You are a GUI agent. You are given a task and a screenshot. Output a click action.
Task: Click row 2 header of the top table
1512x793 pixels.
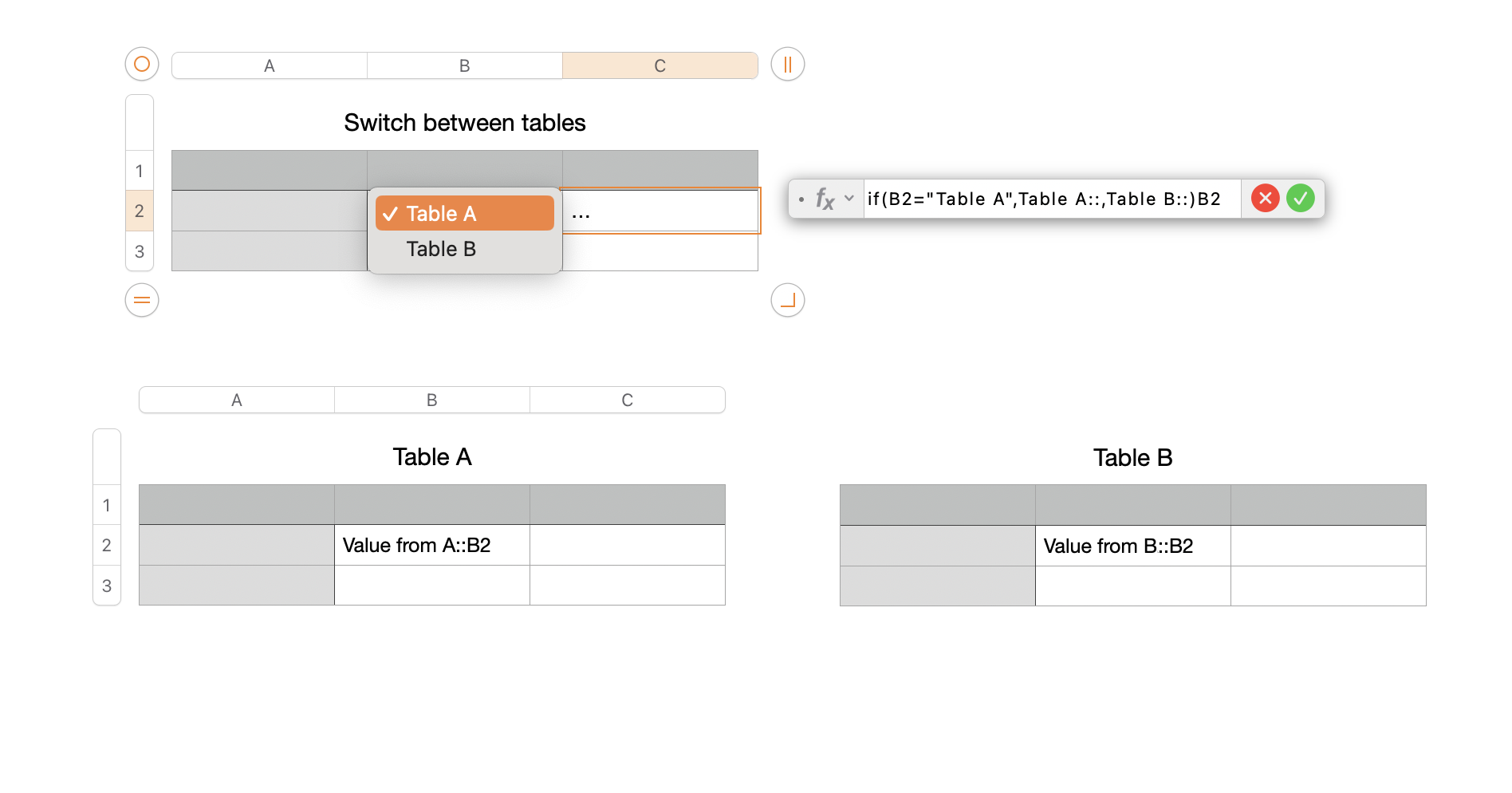(x=140, y=211)
